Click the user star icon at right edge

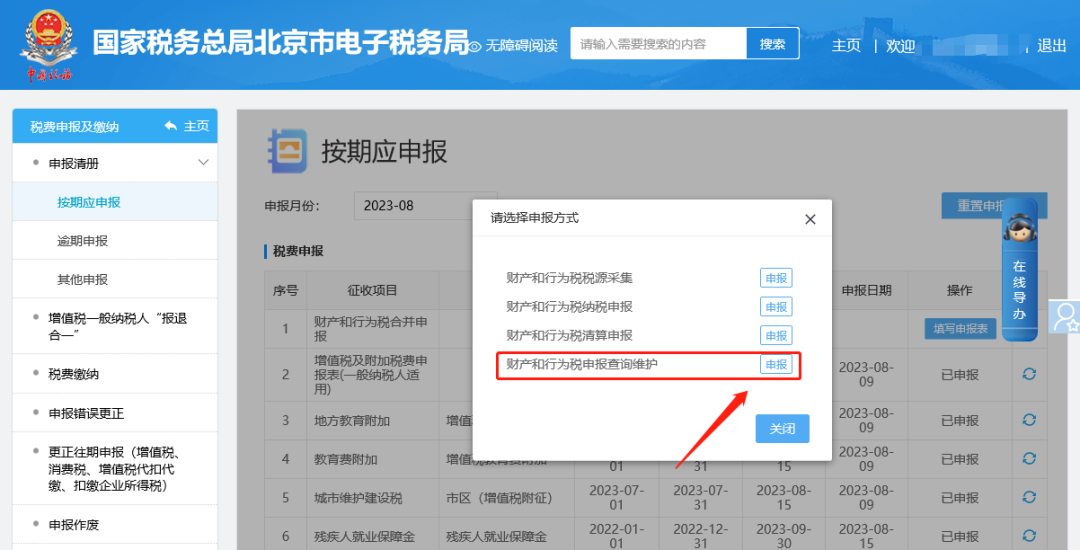[x=1065, y=317]
